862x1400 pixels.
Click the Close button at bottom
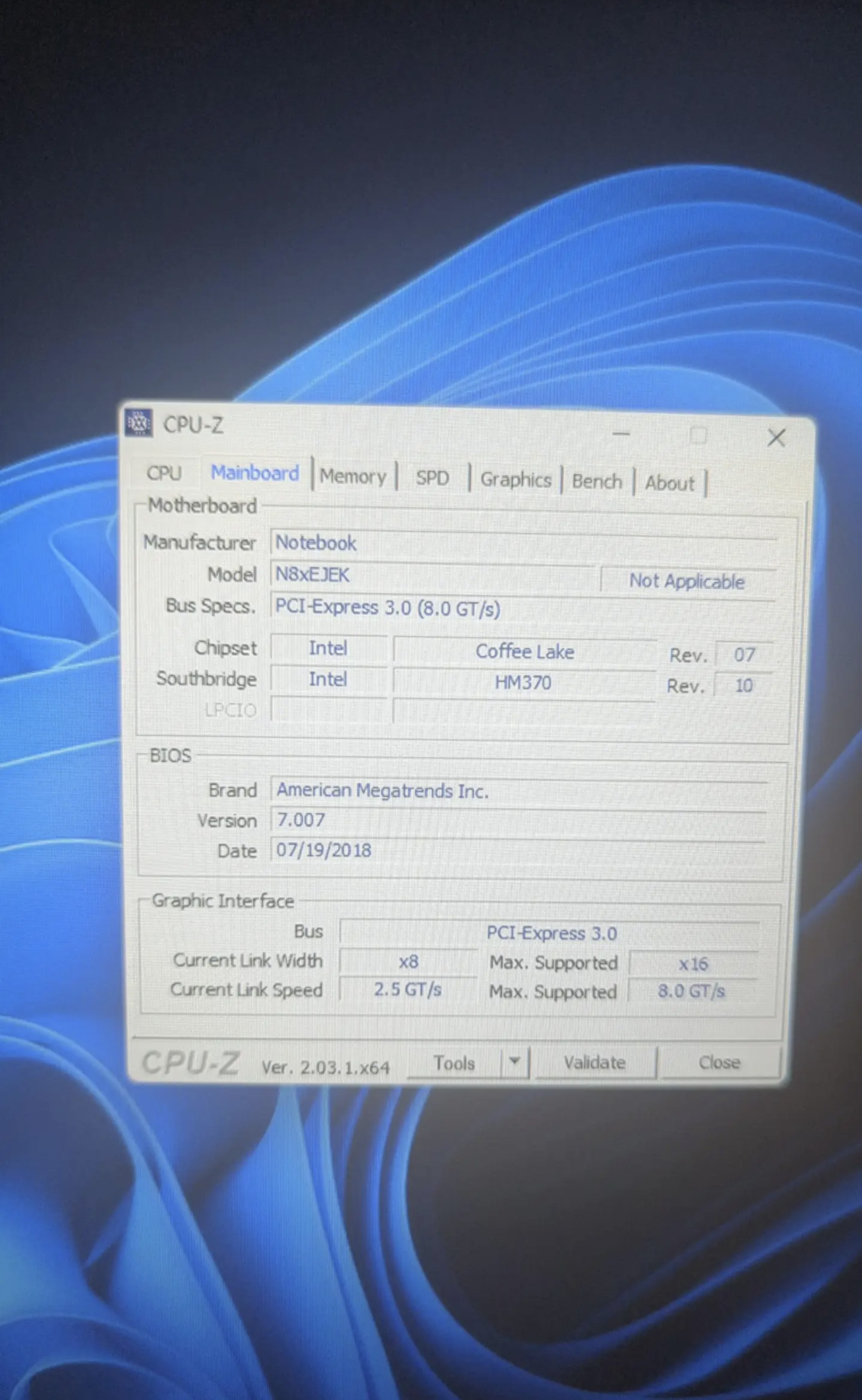[720, 1063]
